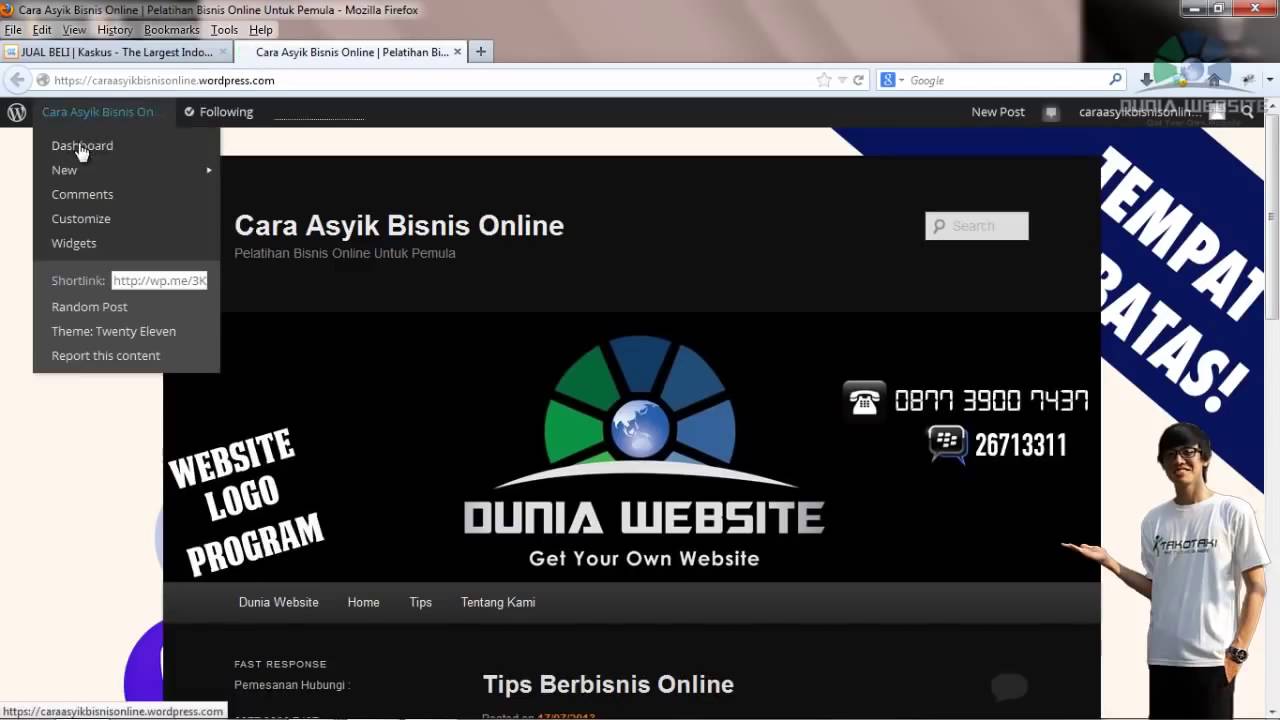1280x720 pixels.
Task: Click the Shortlink URL field
Action: pos(159,281)
